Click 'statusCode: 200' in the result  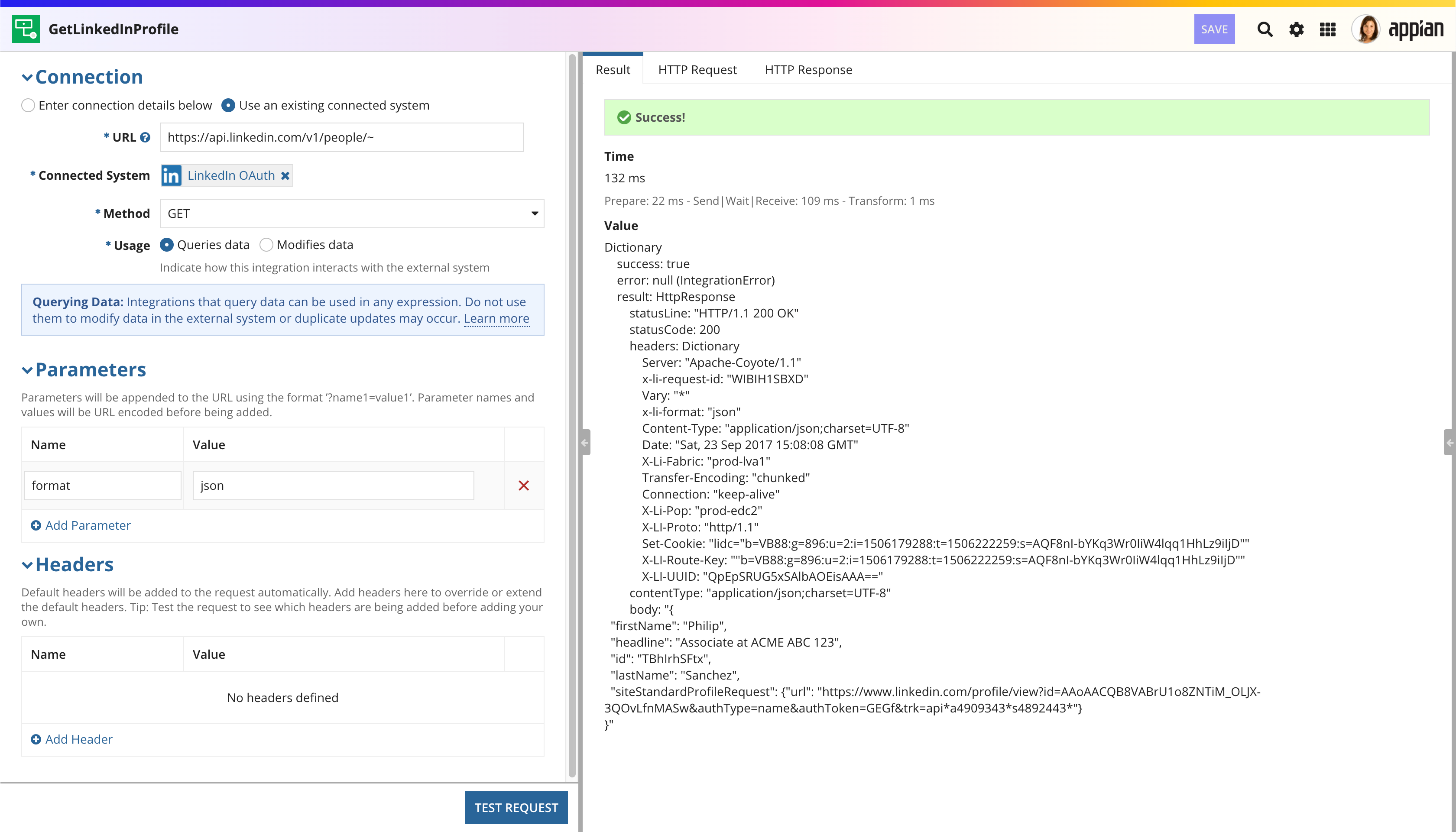674,330
